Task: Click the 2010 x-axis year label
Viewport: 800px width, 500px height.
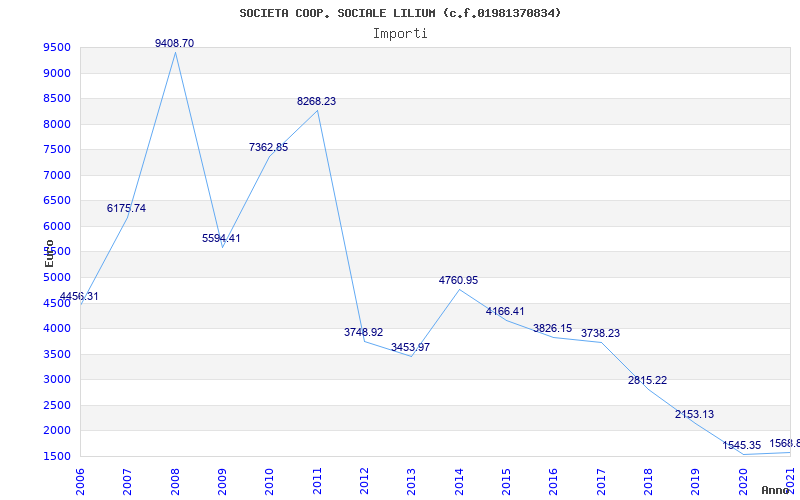Action: point(269,483)
